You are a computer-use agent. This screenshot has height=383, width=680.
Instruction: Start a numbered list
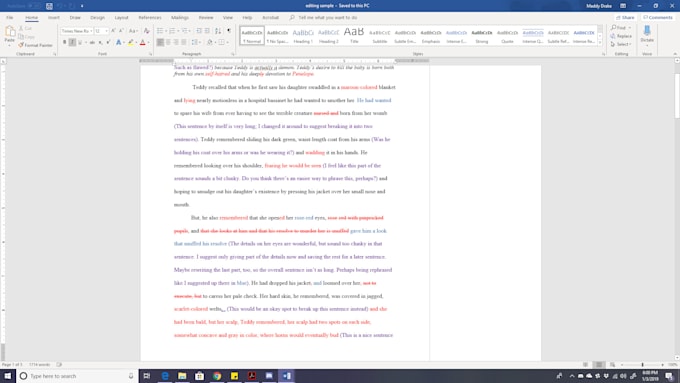pos(172,31)
